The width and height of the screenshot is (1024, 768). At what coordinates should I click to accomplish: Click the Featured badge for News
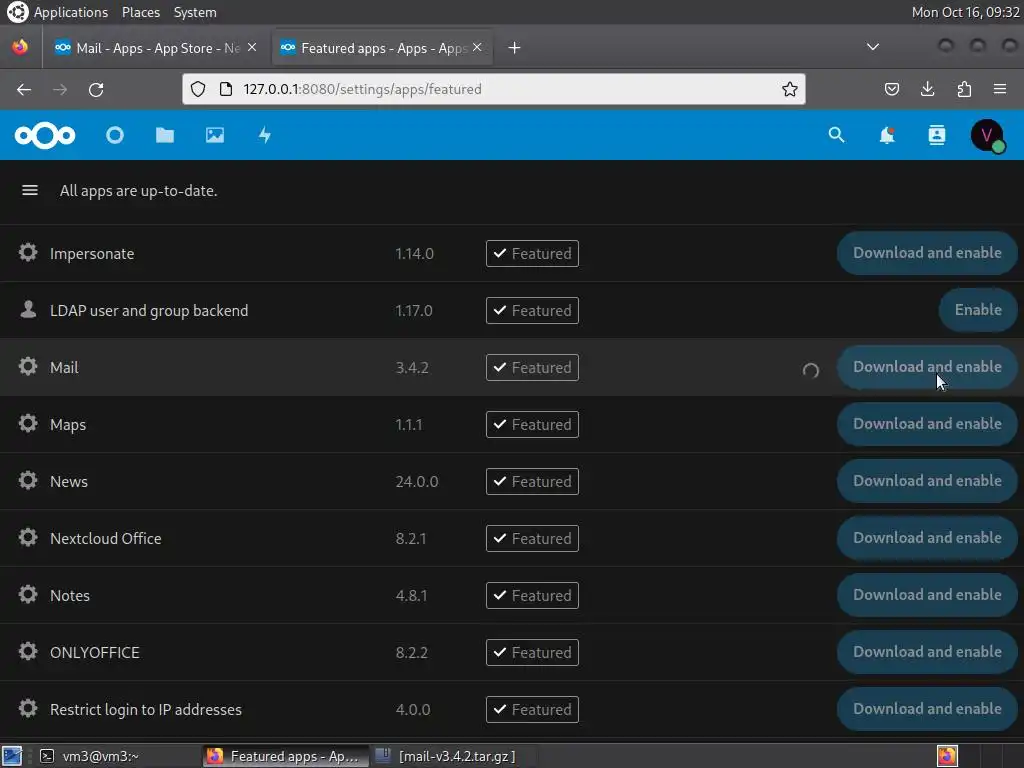click(x=532, y=481)
